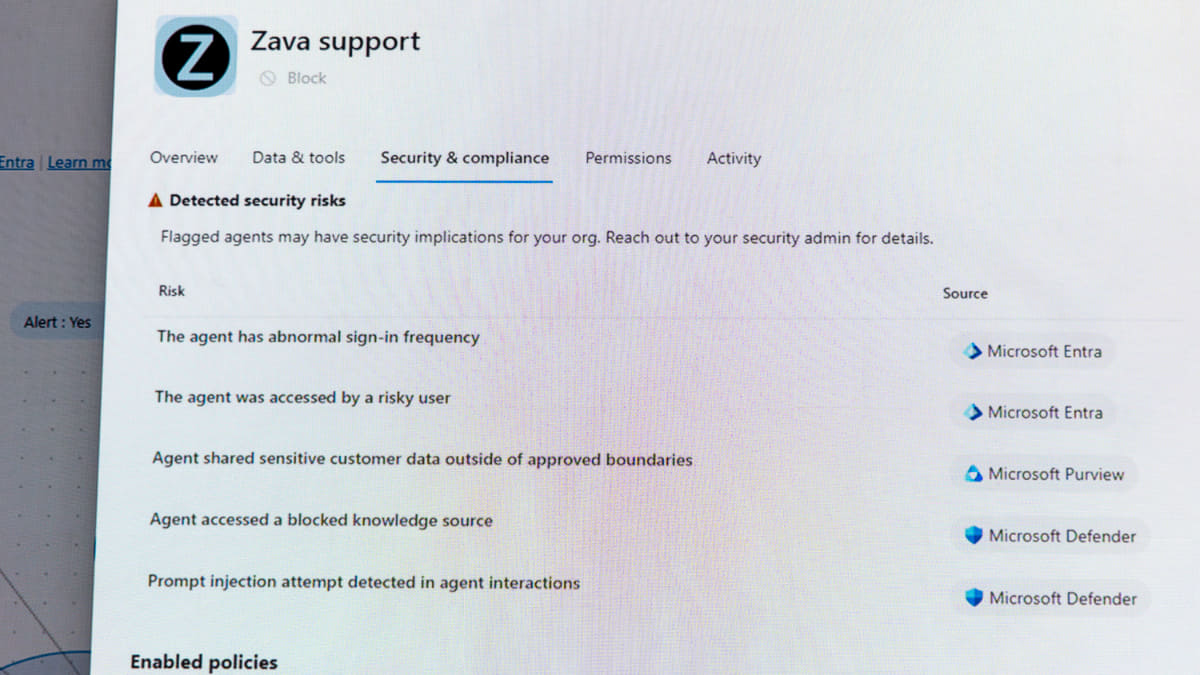The image size is (1200, 675).
Task: Follow the Entra link on the left
Action: tap(17, 162)
